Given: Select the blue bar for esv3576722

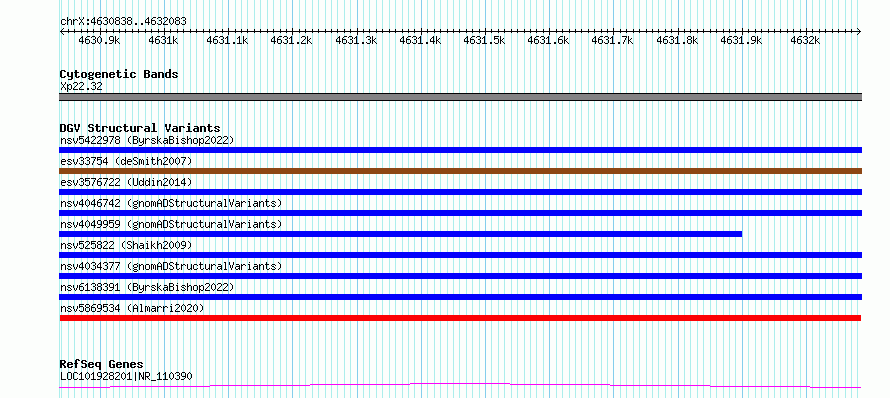Looking at the screenshot, I should pyautogui.click(x=461, y=192).
